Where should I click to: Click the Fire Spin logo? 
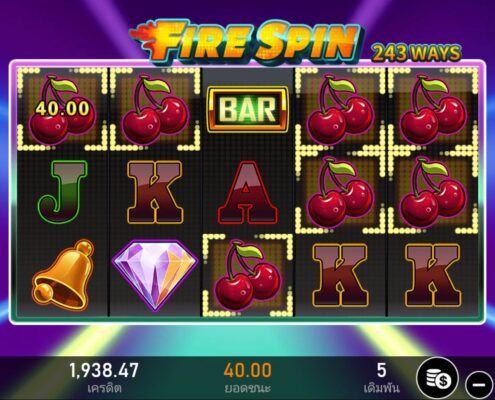[x=246, y=41]
